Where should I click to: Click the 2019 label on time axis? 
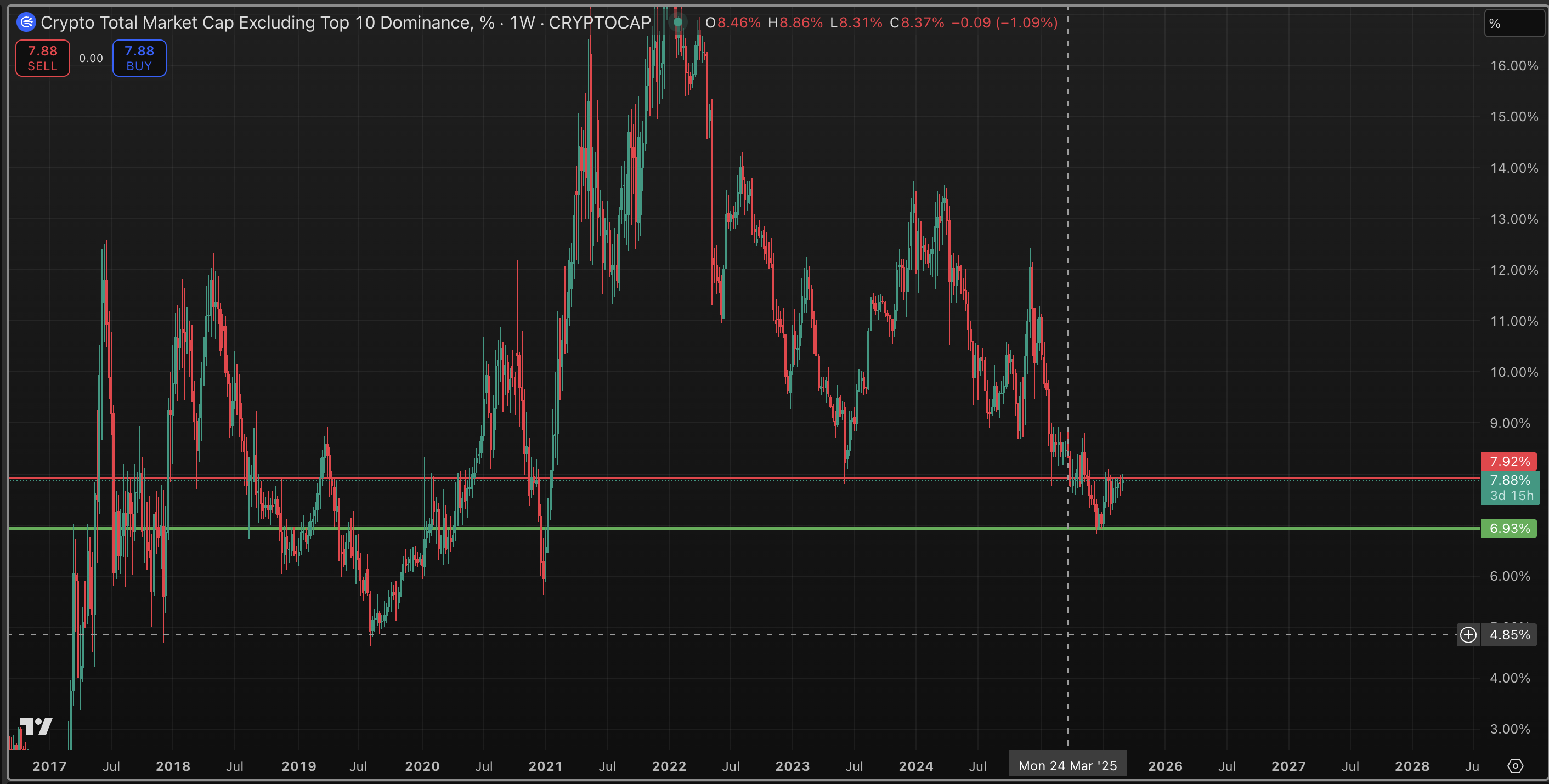pos(299,766)
